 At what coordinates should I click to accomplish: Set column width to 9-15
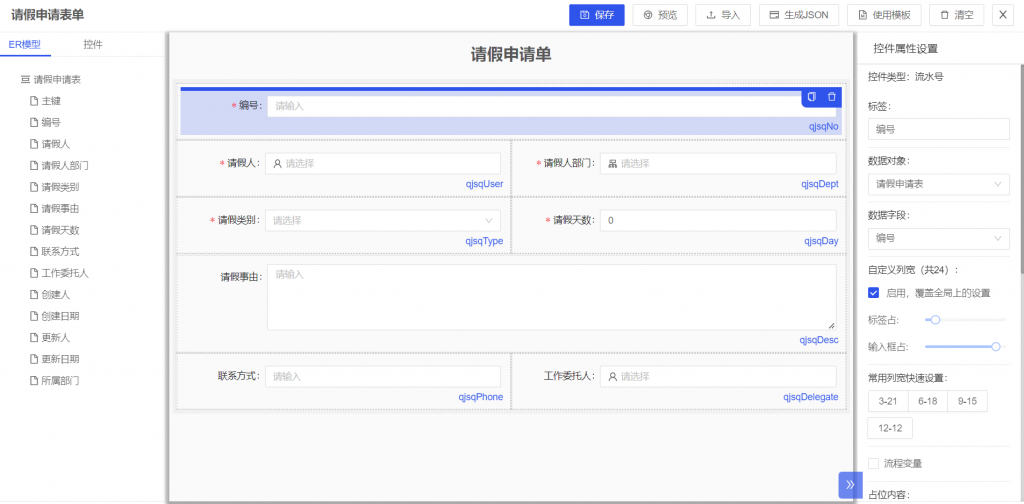967,402
